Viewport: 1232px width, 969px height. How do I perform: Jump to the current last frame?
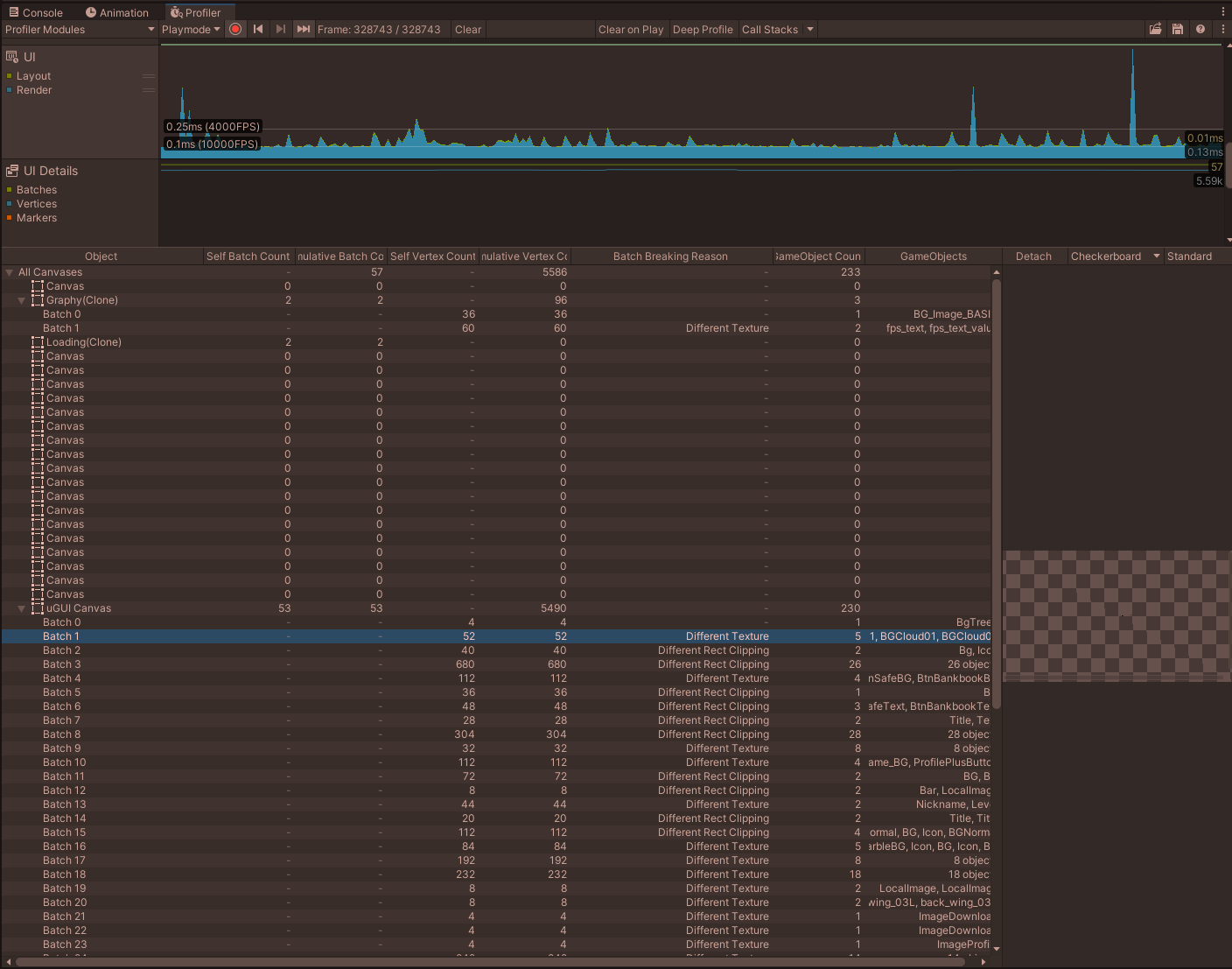(x=303, y=29)
